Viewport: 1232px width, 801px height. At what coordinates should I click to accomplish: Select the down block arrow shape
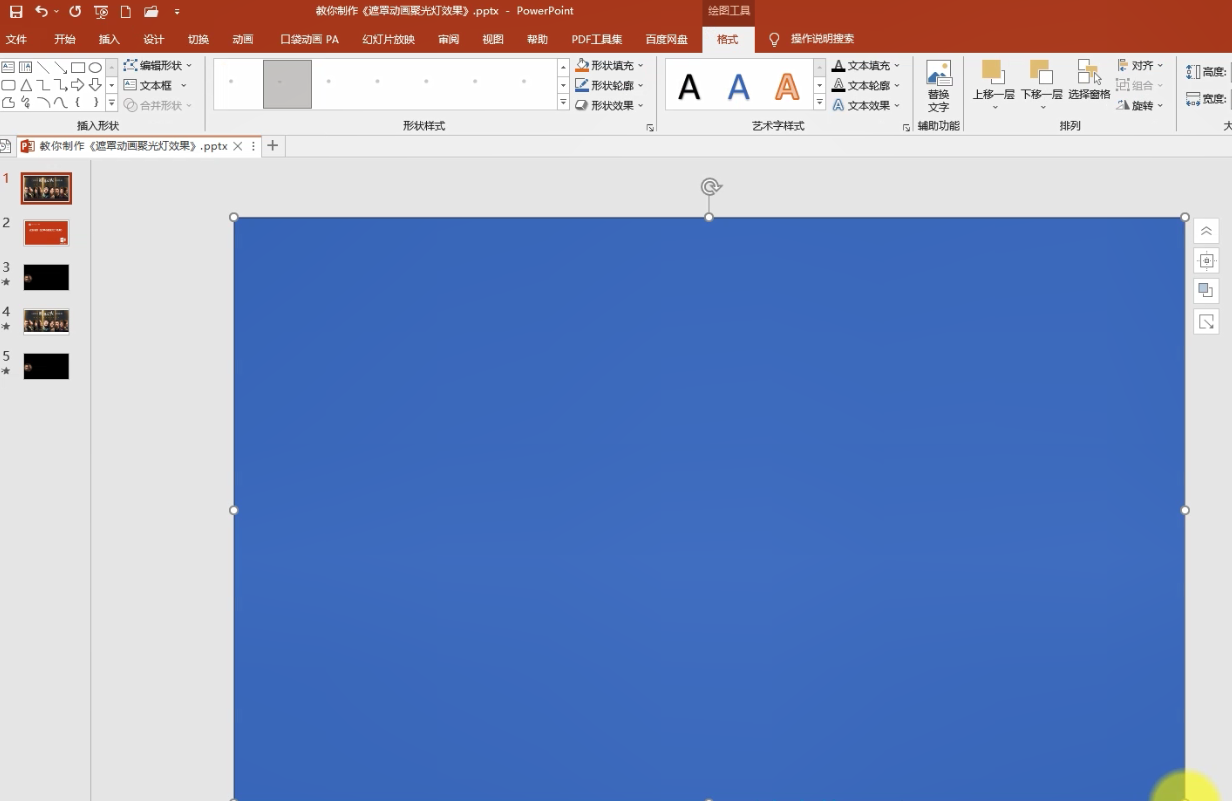coord(95,85)
